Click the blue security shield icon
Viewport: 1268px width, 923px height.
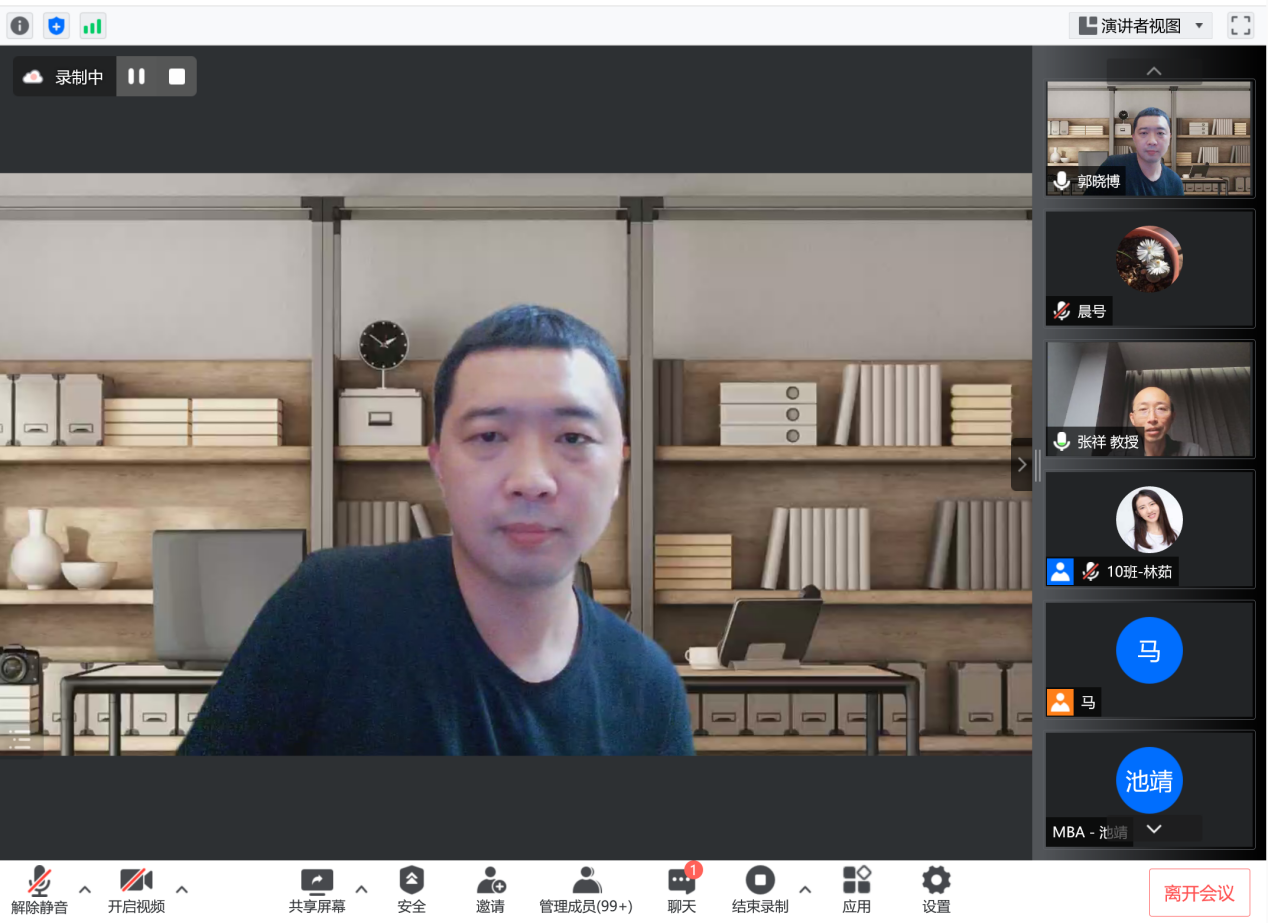tap(56, 26)
